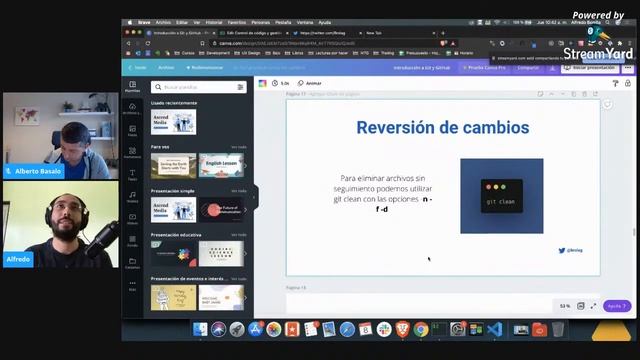Click the template search filter icon

240,87
